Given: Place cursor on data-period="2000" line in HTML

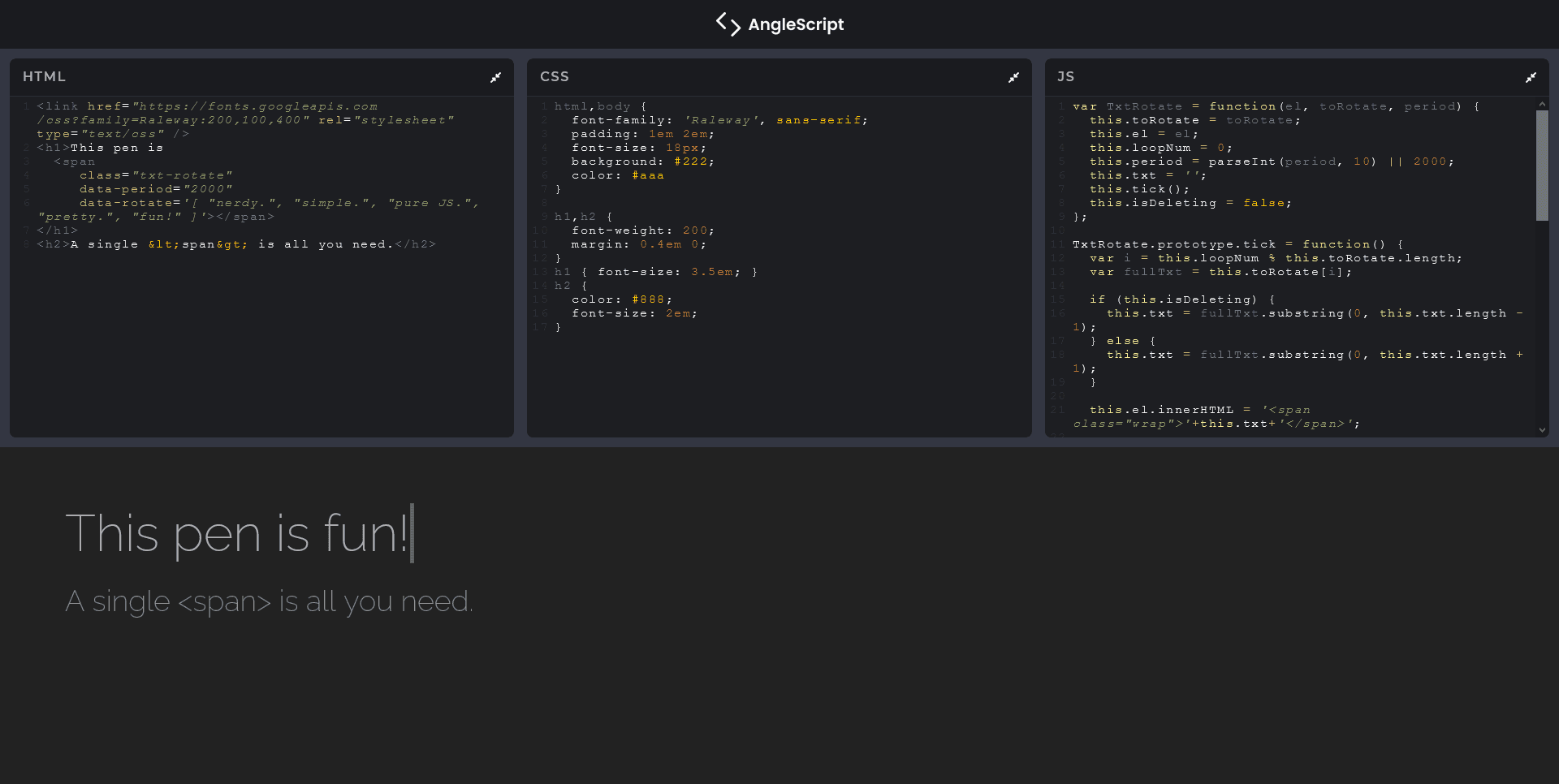Looking at the screenshot, I should tap(156, 189).
